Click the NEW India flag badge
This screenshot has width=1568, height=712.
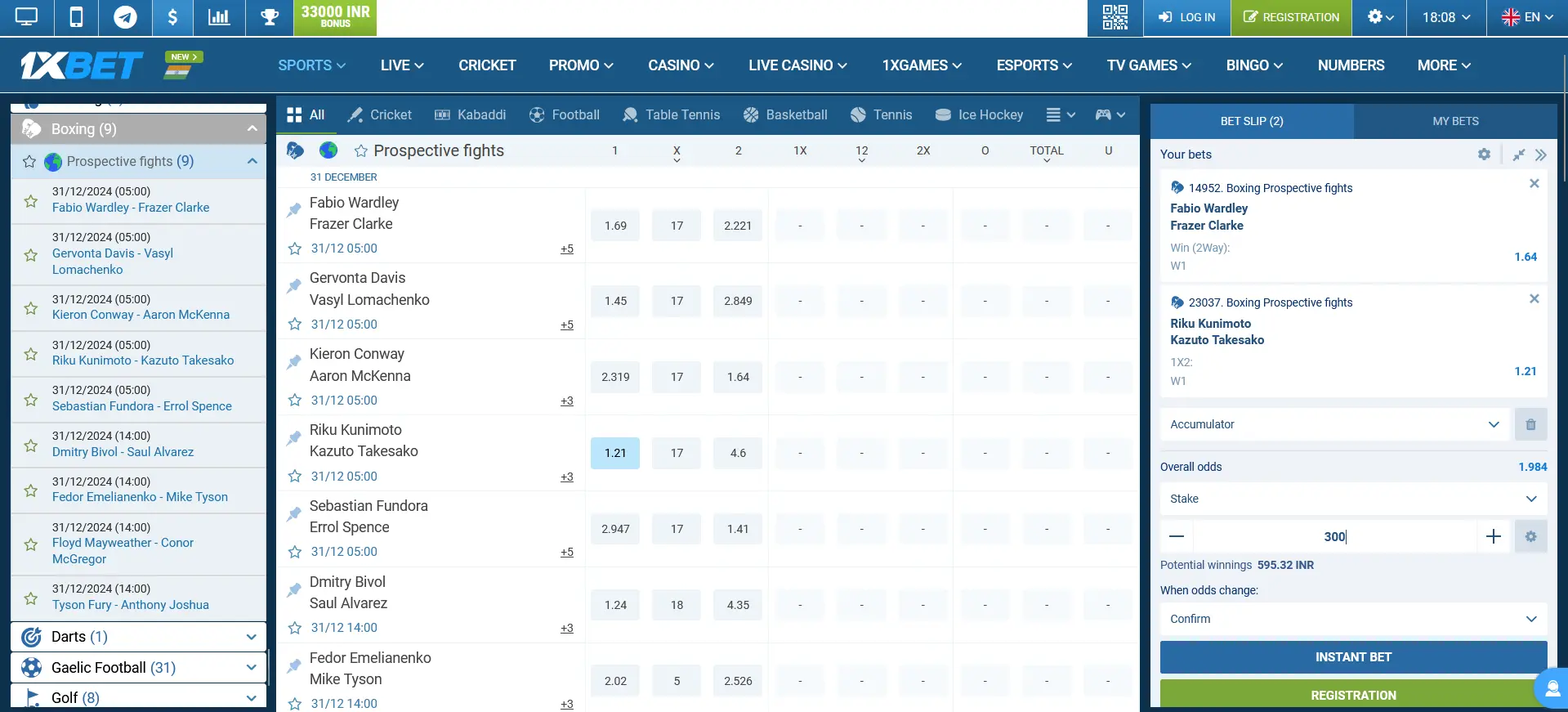[183, 65]
